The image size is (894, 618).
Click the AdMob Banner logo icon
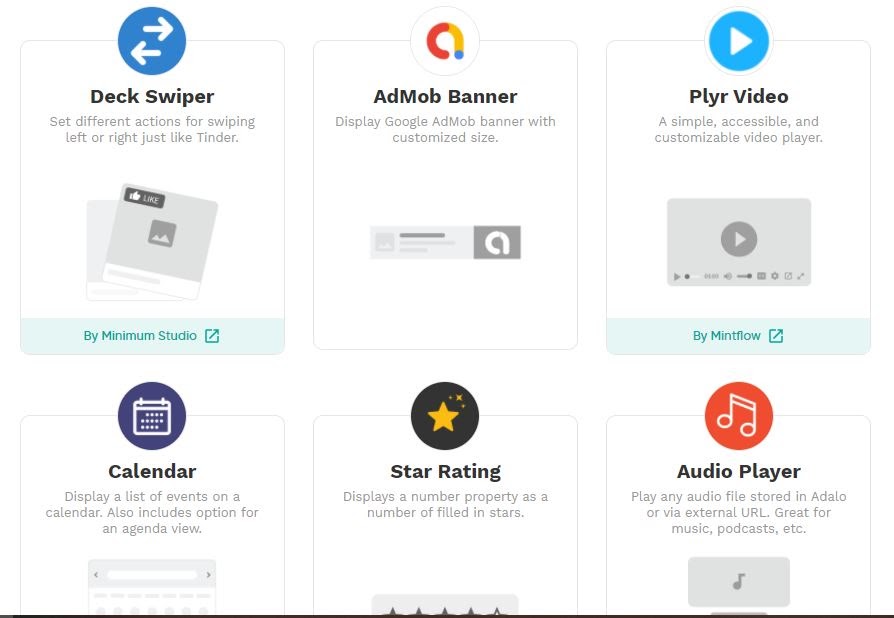(x=445, y=41)
